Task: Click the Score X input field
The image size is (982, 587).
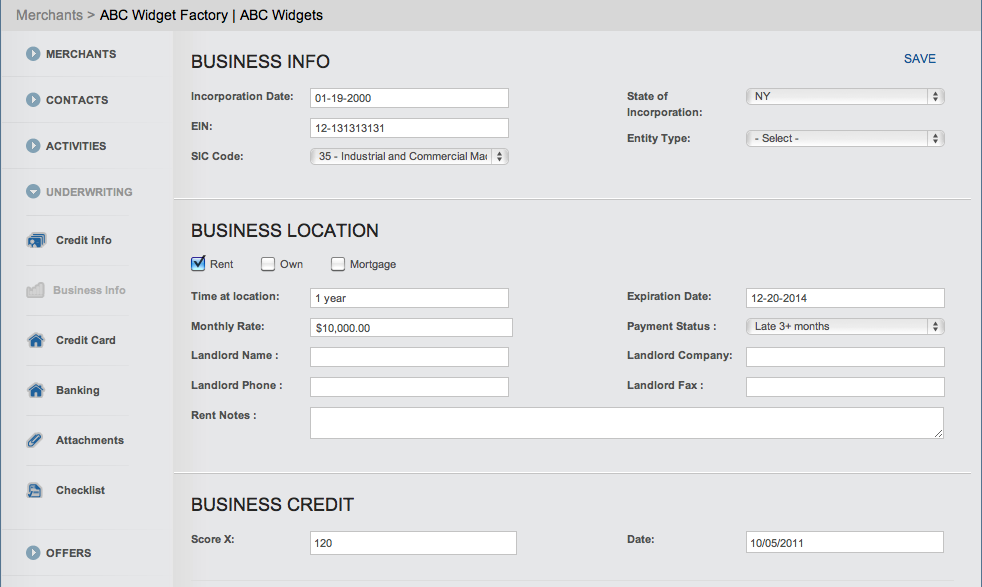Action: coord(413,543)
